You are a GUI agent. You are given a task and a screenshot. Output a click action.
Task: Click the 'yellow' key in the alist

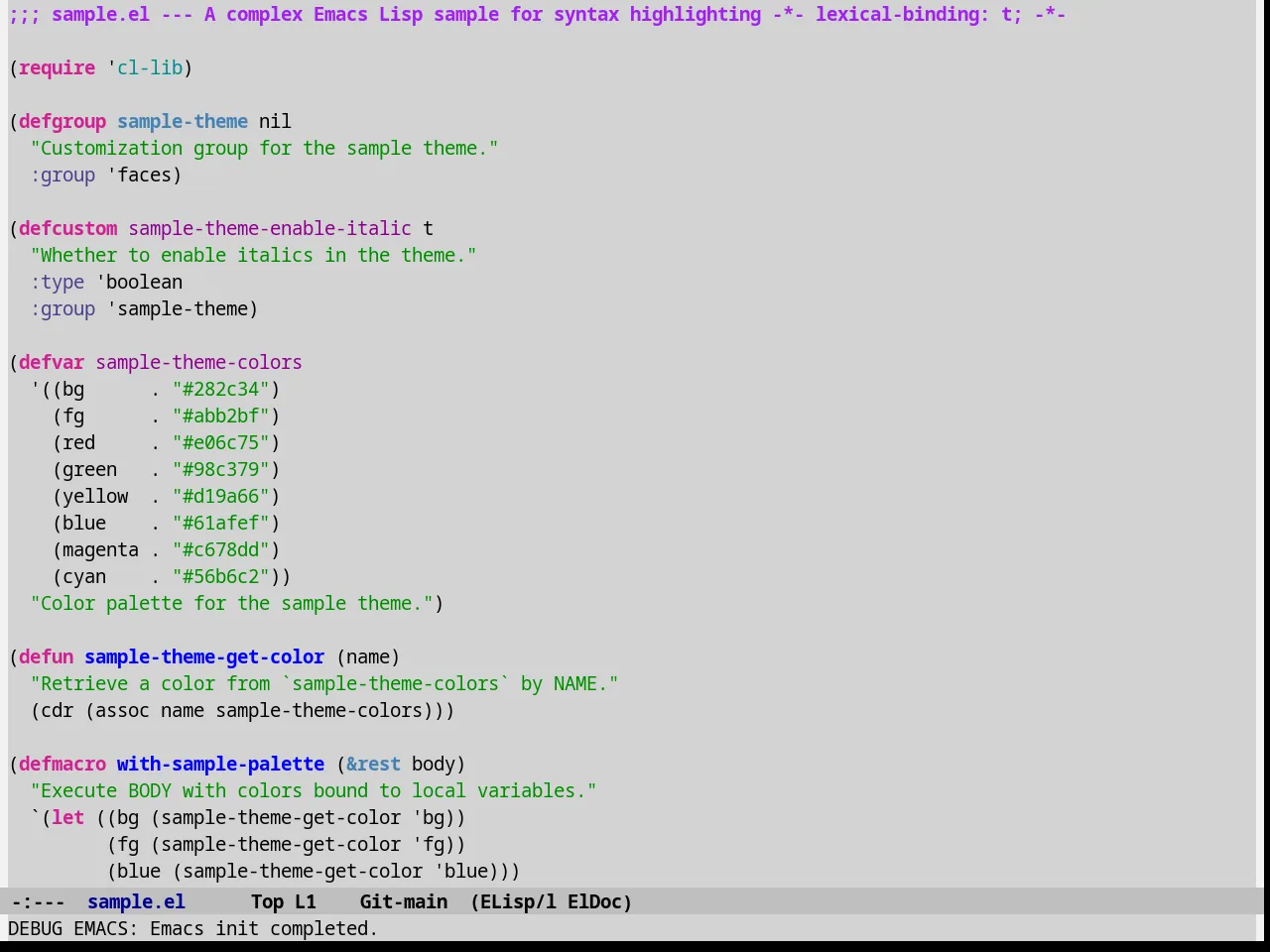click(x=95, y=496)
